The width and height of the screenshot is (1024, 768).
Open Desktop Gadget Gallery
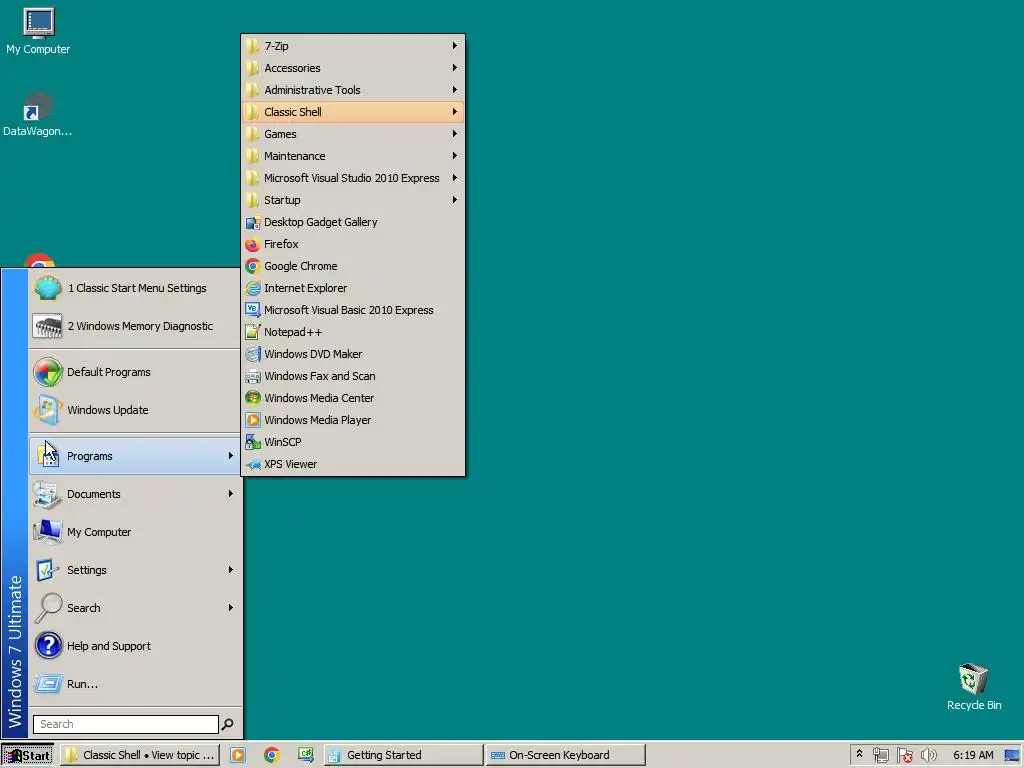click(353, 222)
